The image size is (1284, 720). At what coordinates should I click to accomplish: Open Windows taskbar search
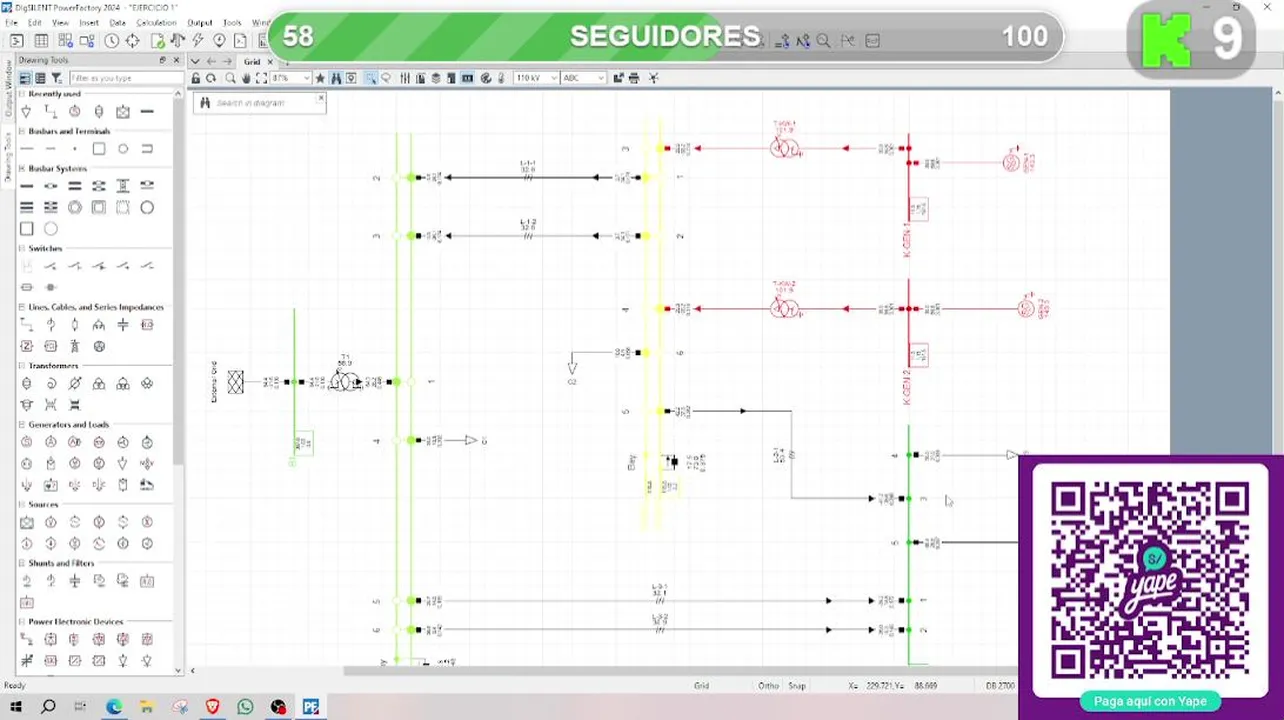pyautogui.click(x=48, y=707)
